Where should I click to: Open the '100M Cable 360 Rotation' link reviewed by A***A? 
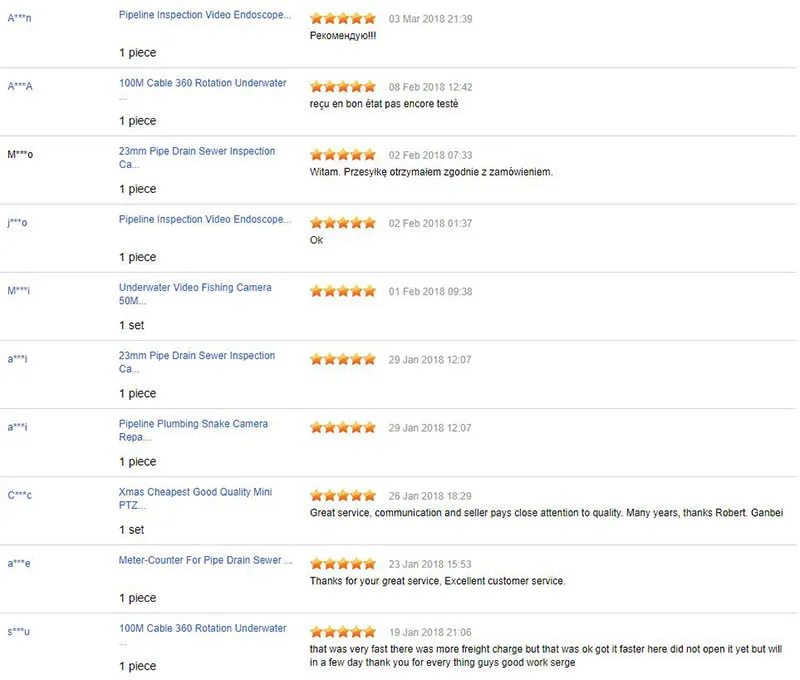[202, 83]
